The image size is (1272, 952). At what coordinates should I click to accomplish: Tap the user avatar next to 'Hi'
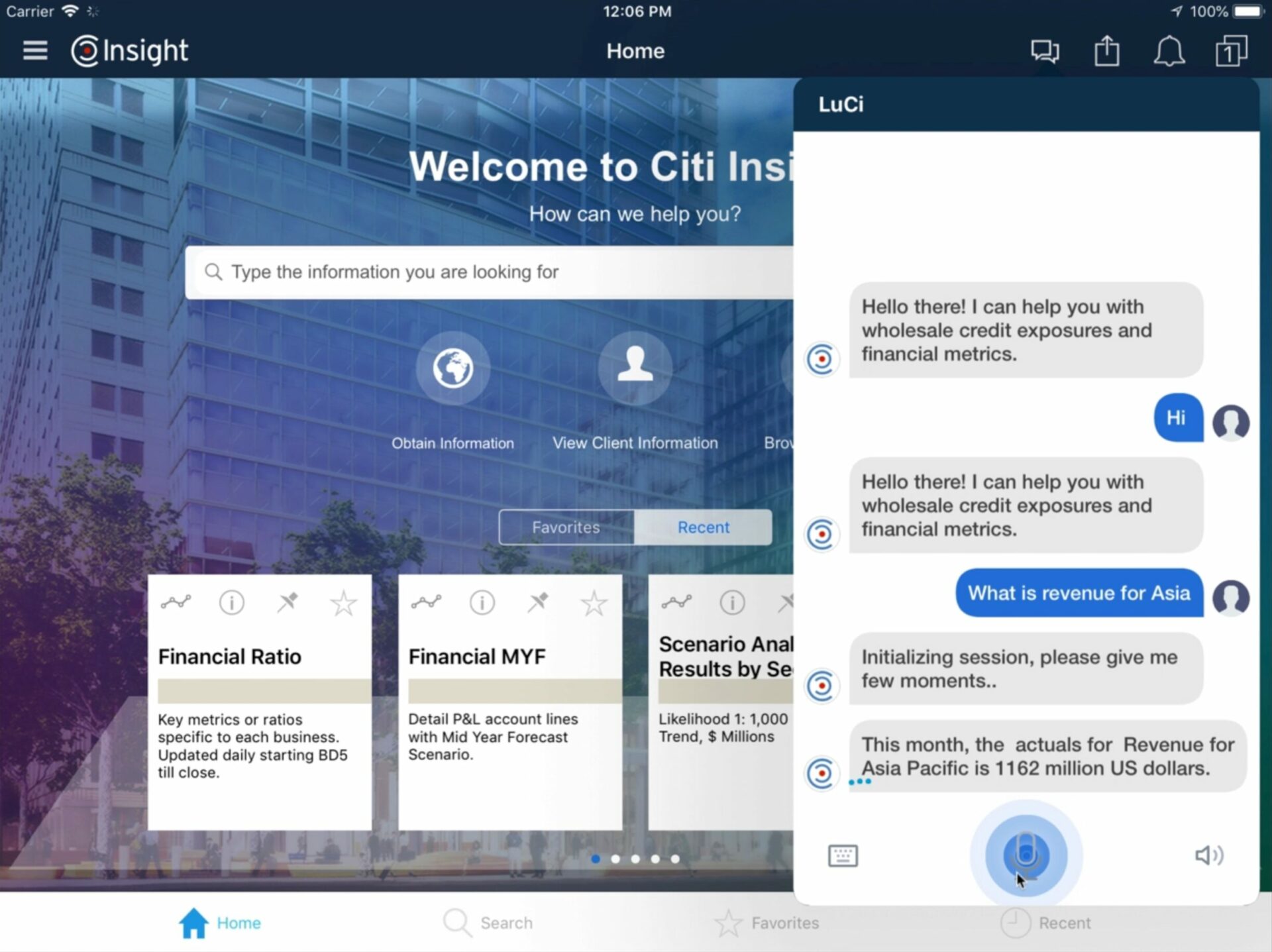[x=1231, y=423]
